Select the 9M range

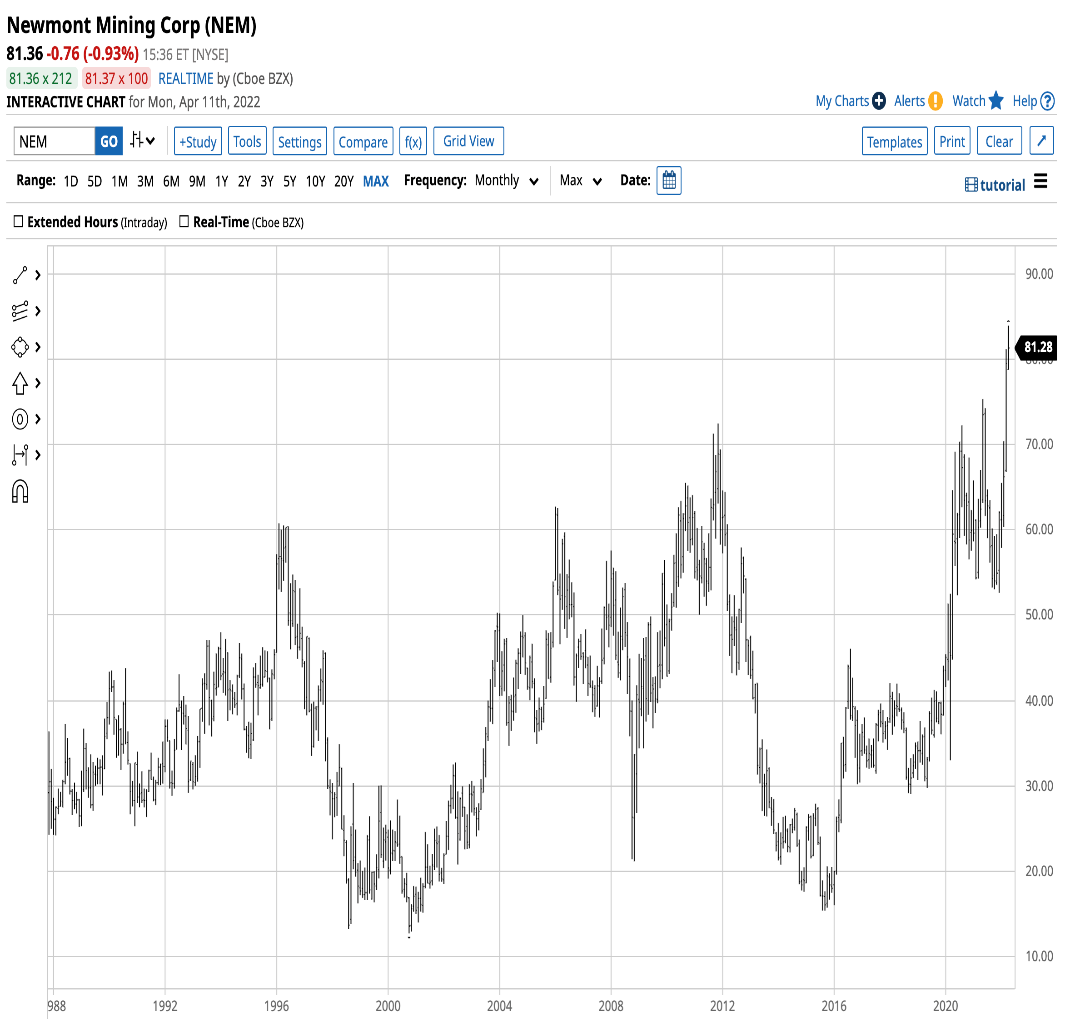pos(197,181)
